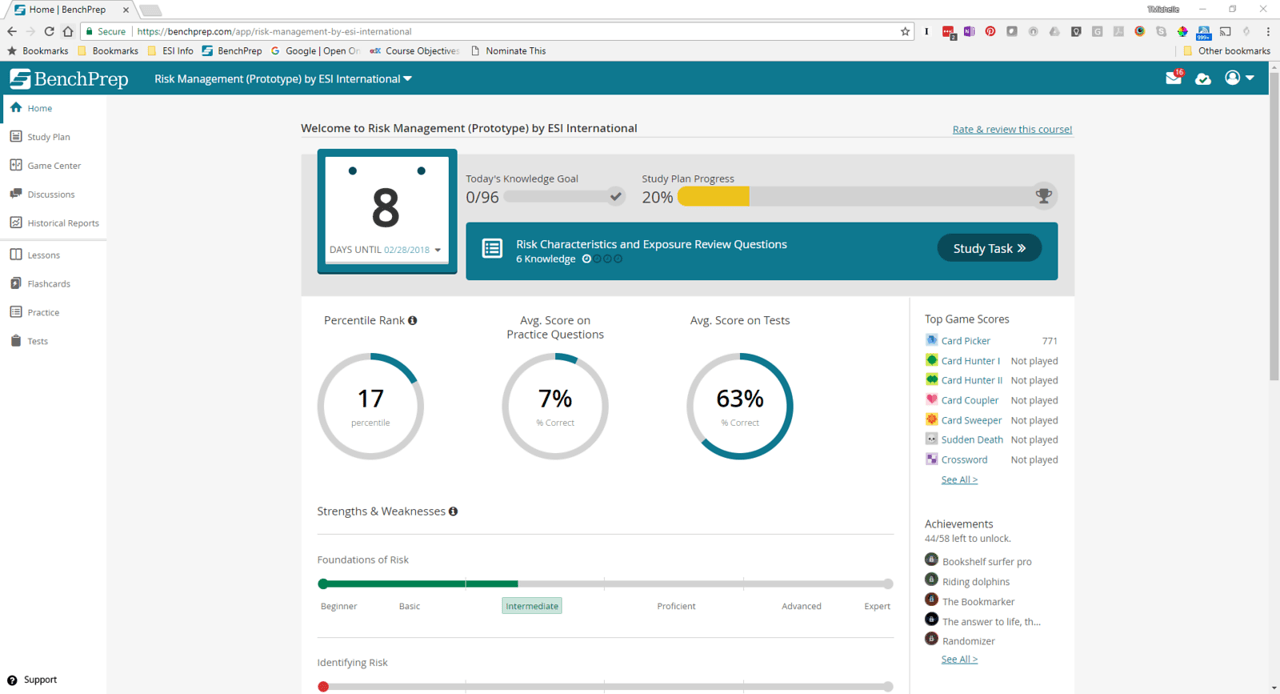Click the BenchPrep logo
The image size is (1280, 694).
point(68,78)
